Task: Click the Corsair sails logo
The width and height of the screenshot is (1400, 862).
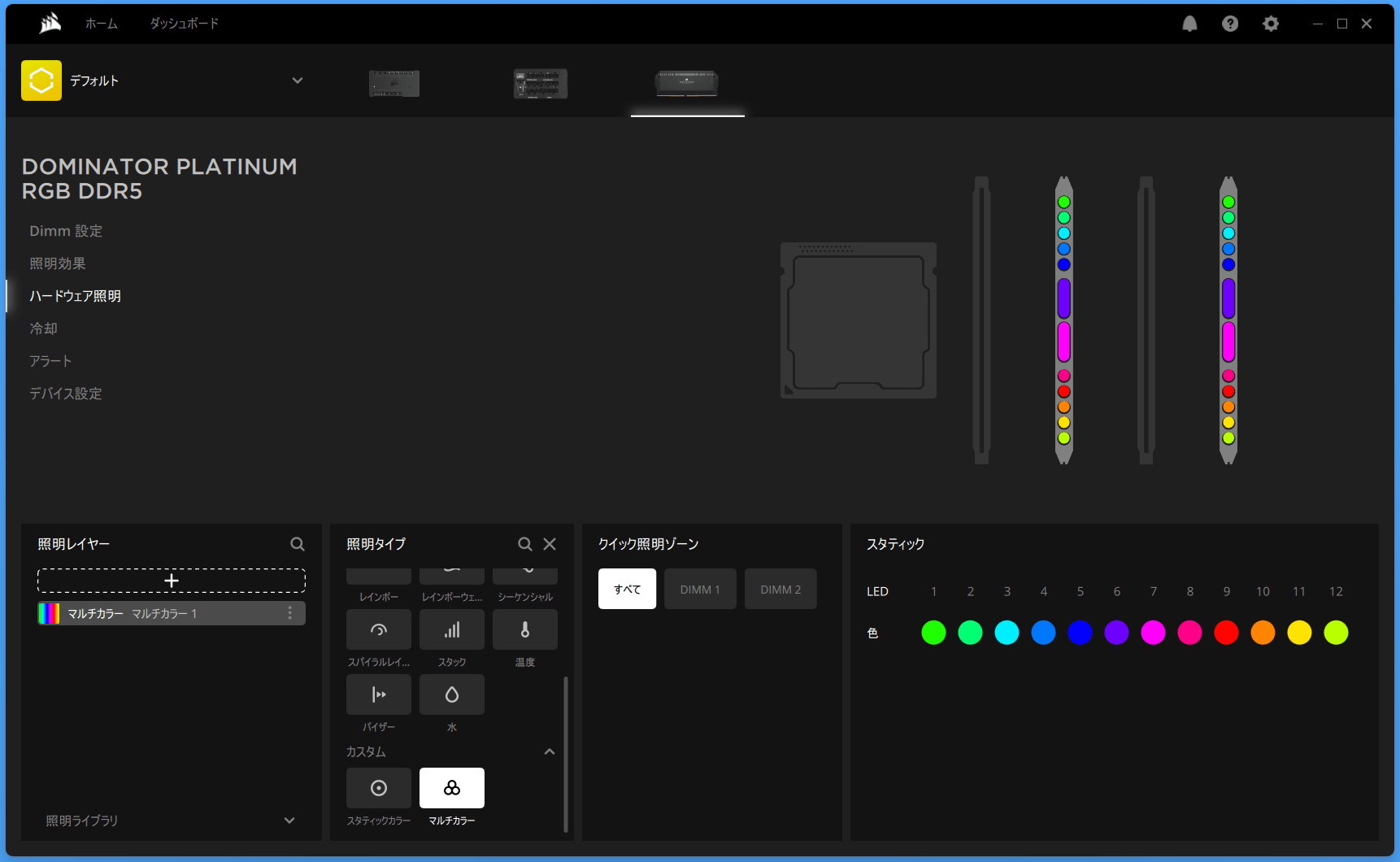Action: click(50, 24)
